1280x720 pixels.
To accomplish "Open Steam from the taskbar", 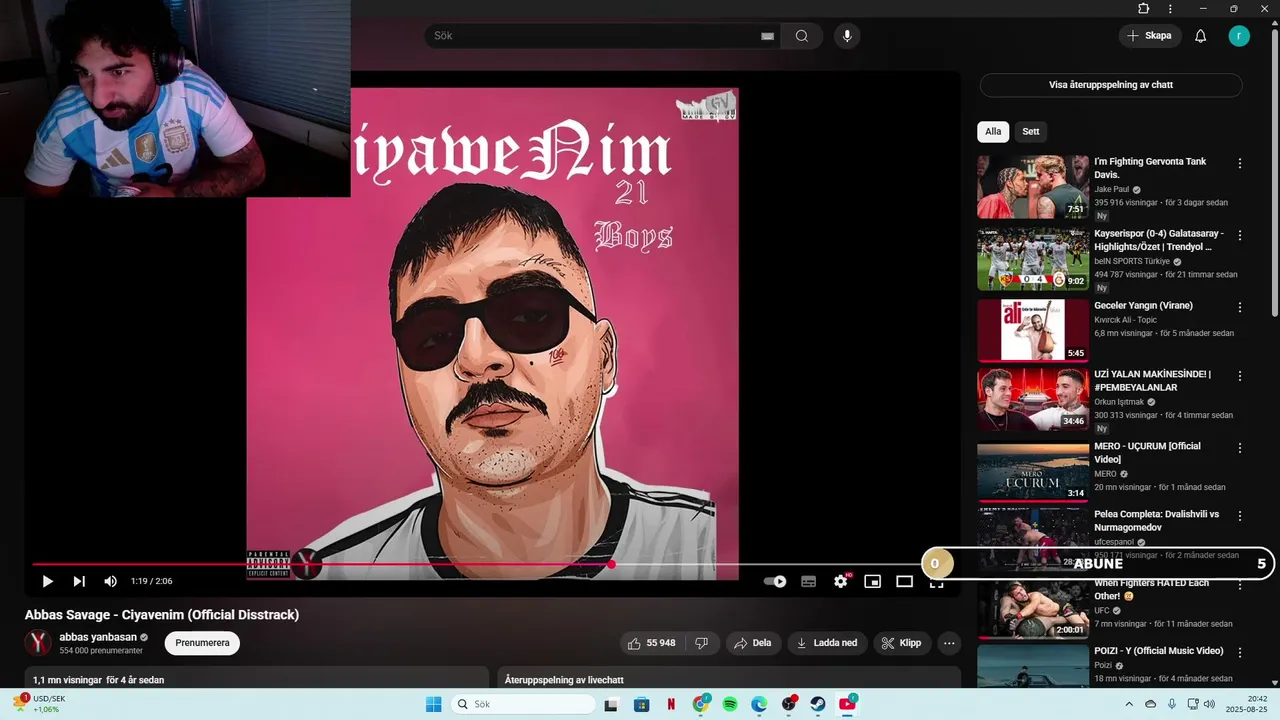I will pos(818,704).
